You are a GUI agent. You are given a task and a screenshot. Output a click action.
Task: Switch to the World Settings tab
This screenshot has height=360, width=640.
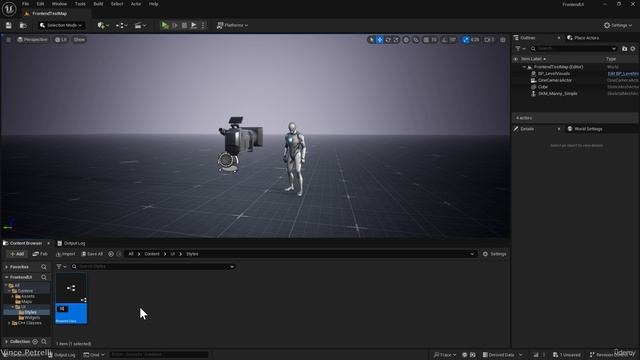(x=588, y=129)
